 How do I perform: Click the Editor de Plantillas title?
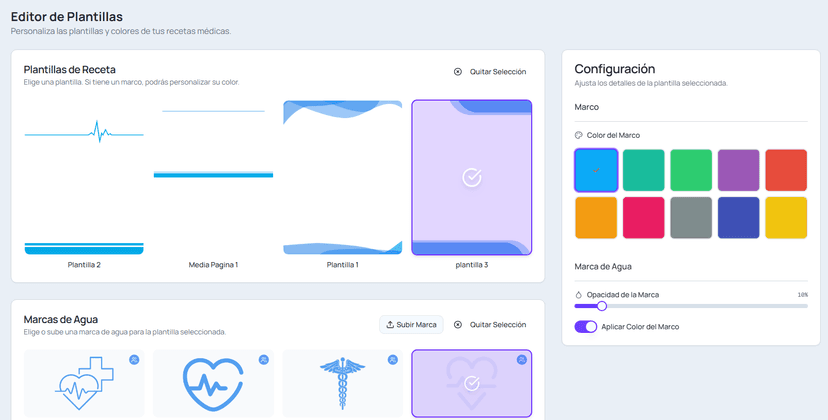(x=67, y=17)
